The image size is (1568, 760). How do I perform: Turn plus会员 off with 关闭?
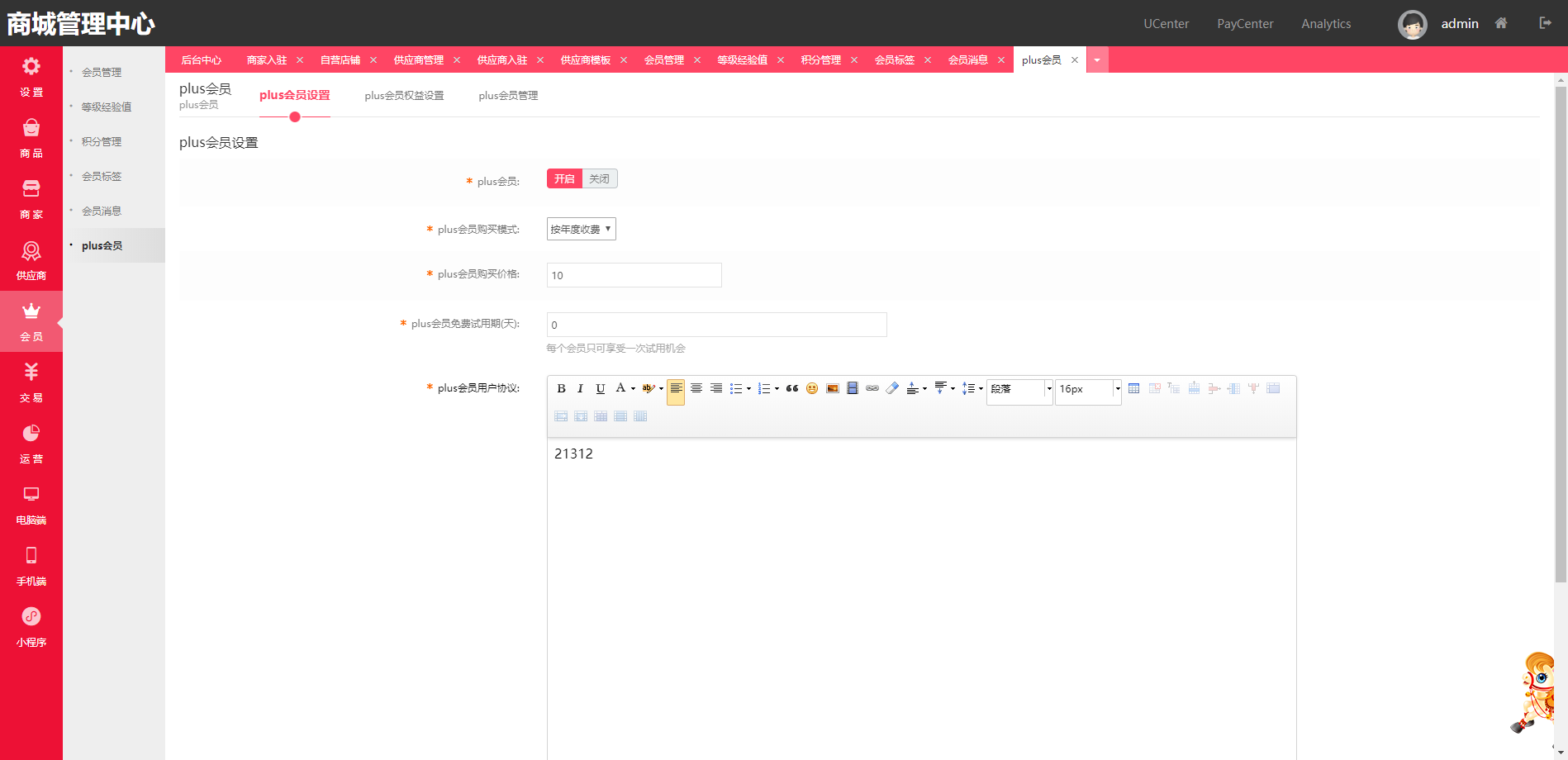pos(600,178)
